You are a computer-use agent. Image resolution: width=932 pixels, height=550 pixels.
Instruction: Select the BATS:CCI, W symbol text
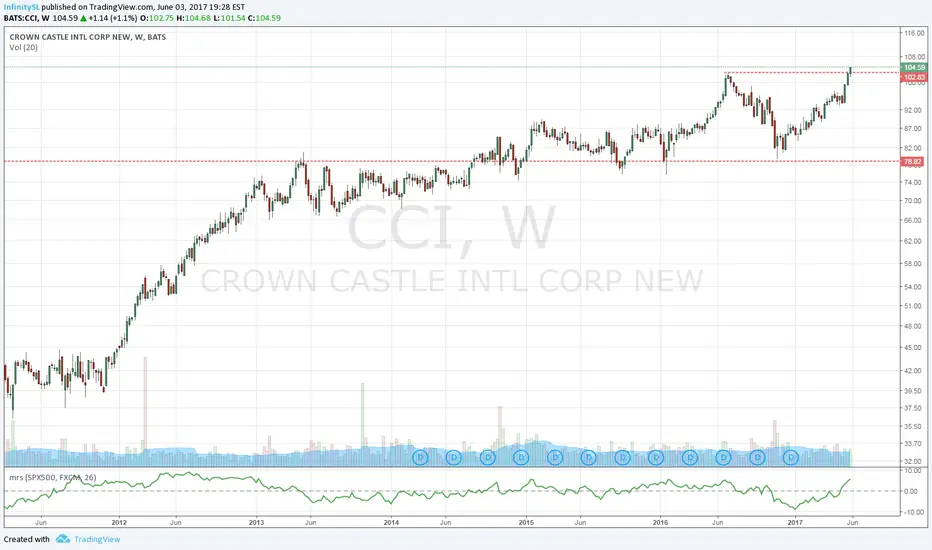(x=27, y=18)
